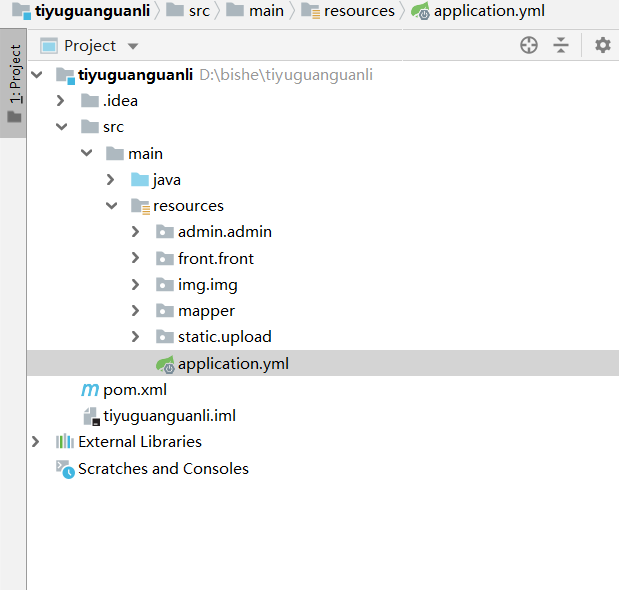The width and height of the screenshot is (619, 590).
Task: Click the External Libraries bar-chart icon
Action: pyautogui.click(x=65, y=442)
